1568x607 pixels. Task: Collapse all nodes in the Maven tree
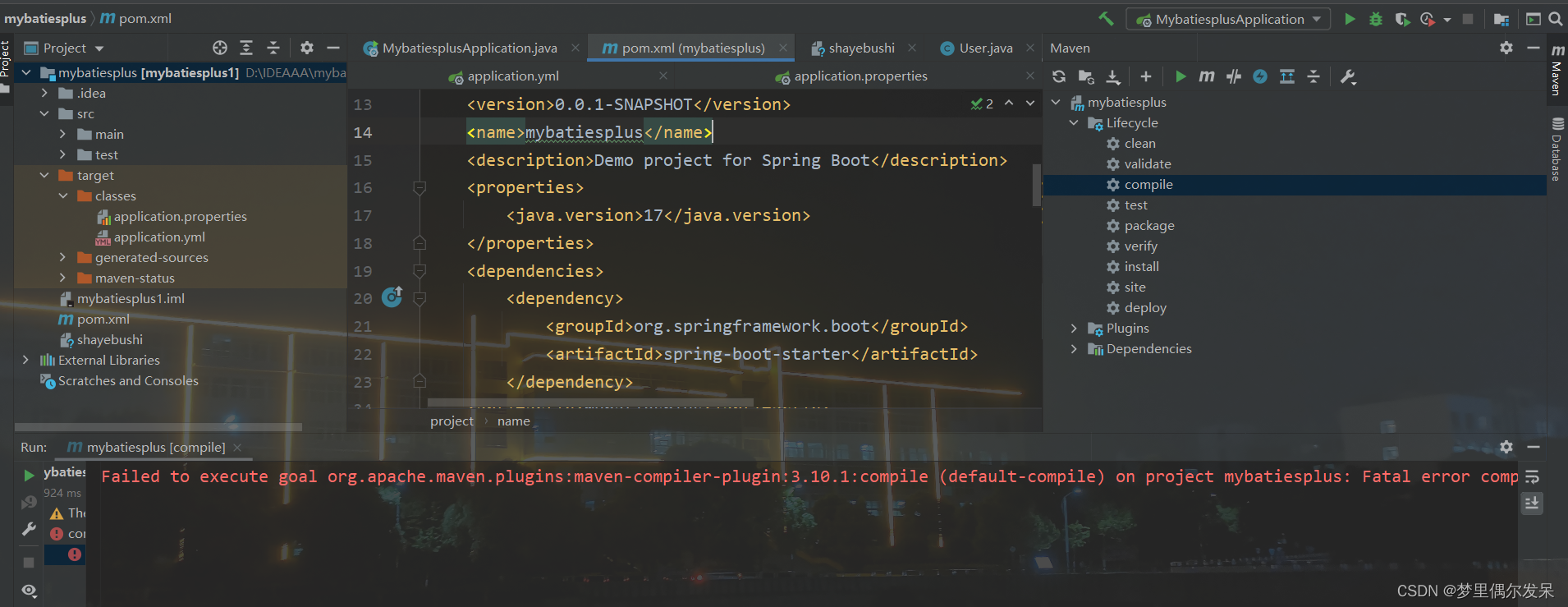pyautogui.click(x=1314, y=76)
